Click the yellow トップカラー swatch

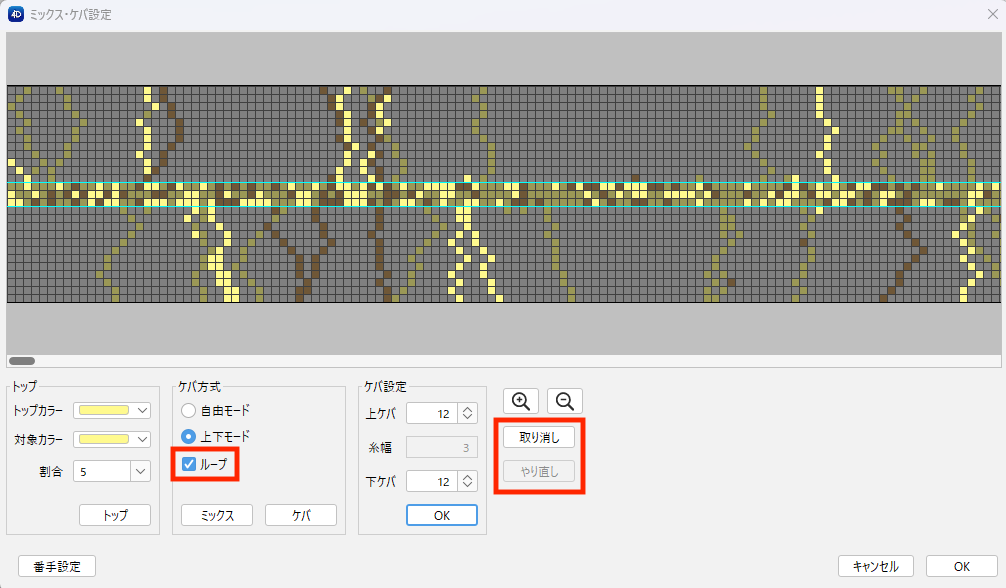pyautogui.click(x=104, y=410)
